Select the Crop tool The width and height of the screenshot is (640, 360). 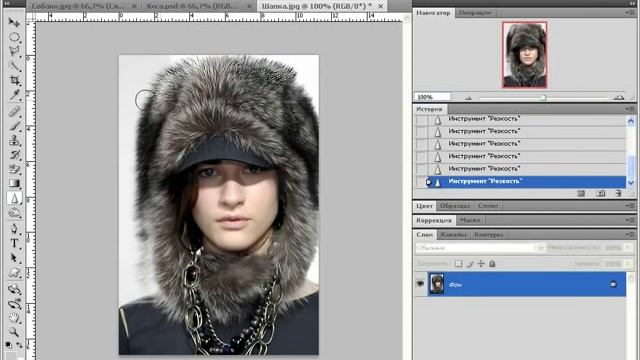(x=14, y=80)
